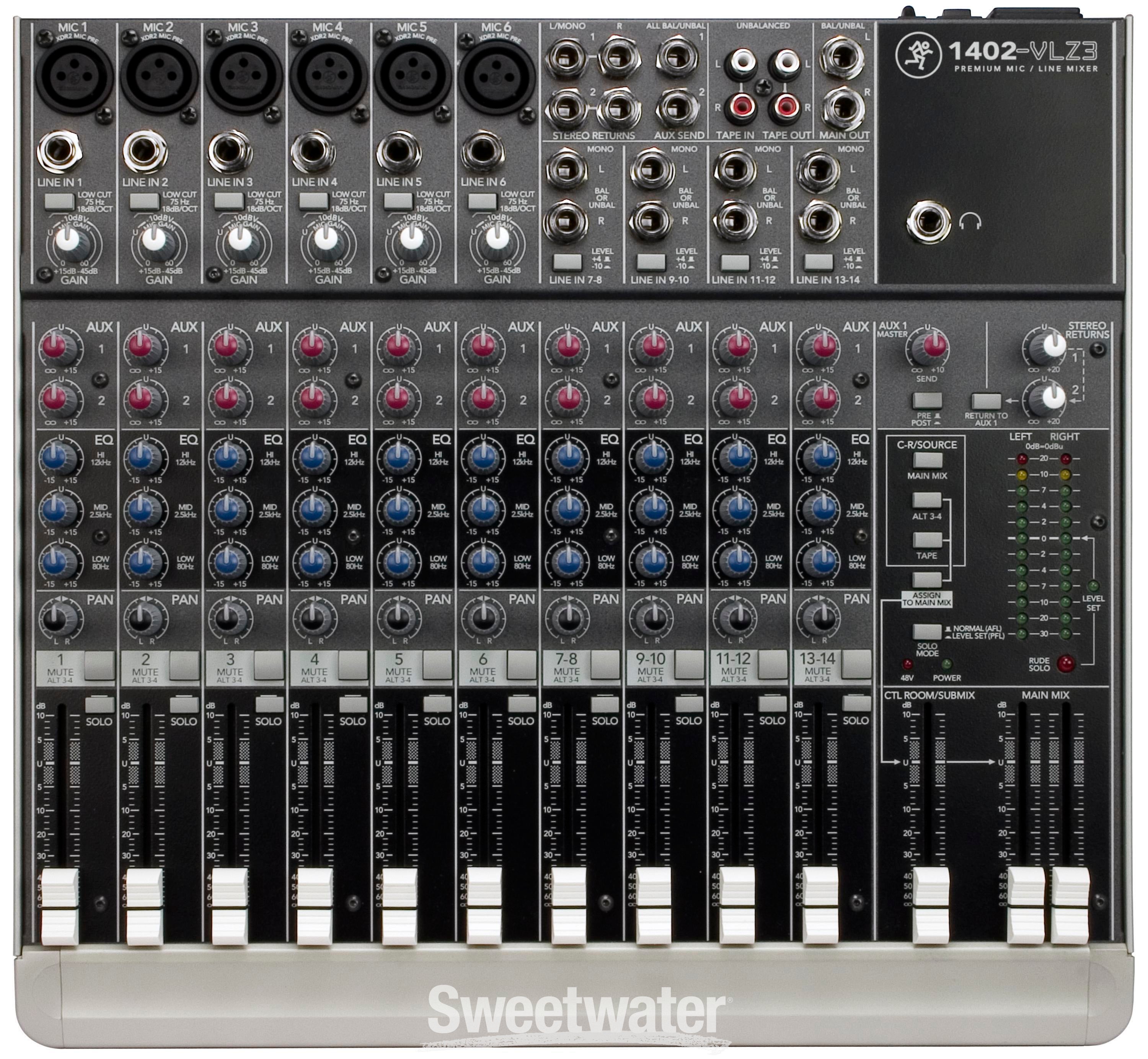
Task: Click the 48V phantom power LED
Action: tap(907, 665)
